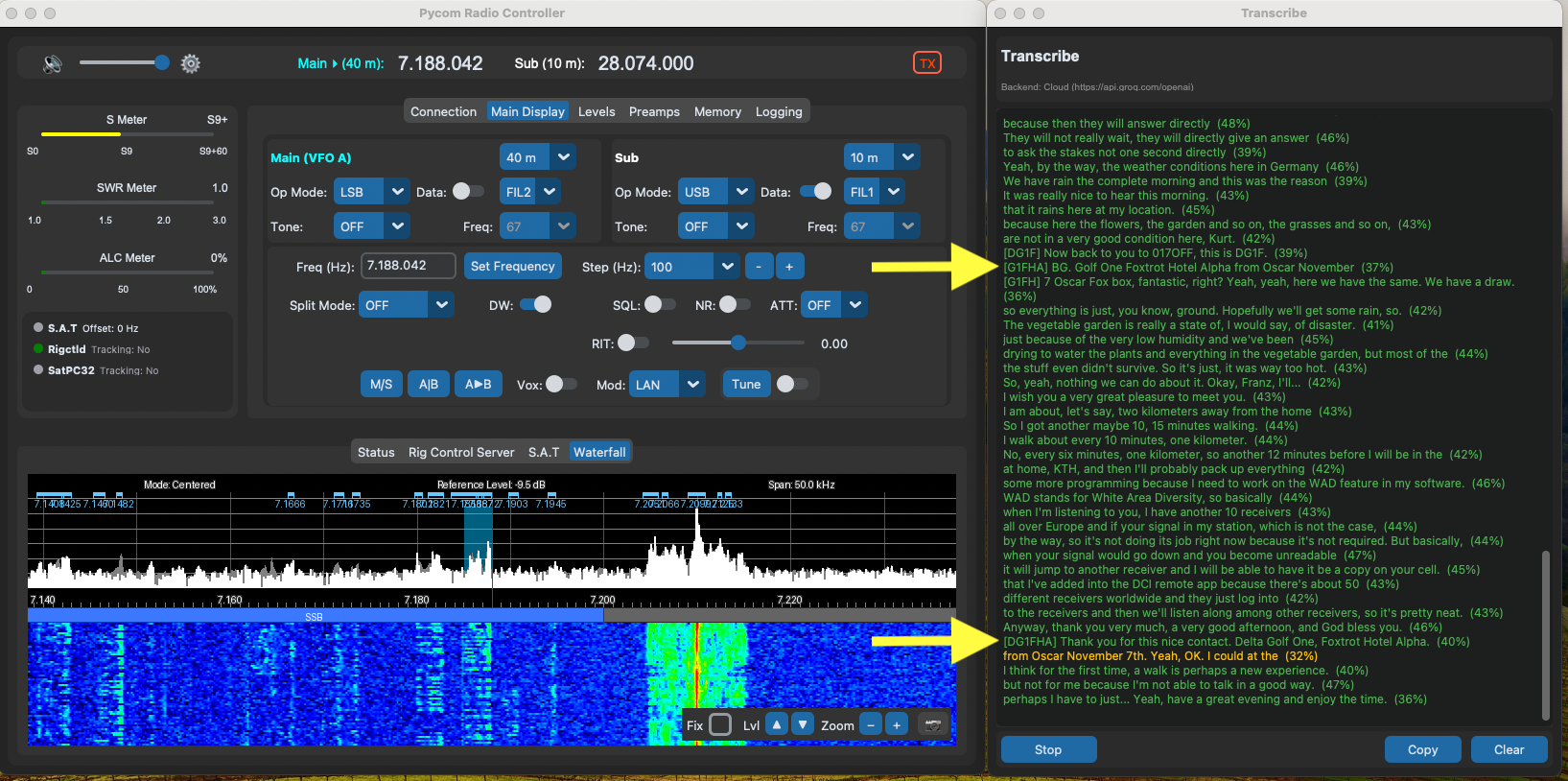Viewport: 1568px width, 781px height.
Task: Switch to the Logging tab
Action: (x=779, y=111)
